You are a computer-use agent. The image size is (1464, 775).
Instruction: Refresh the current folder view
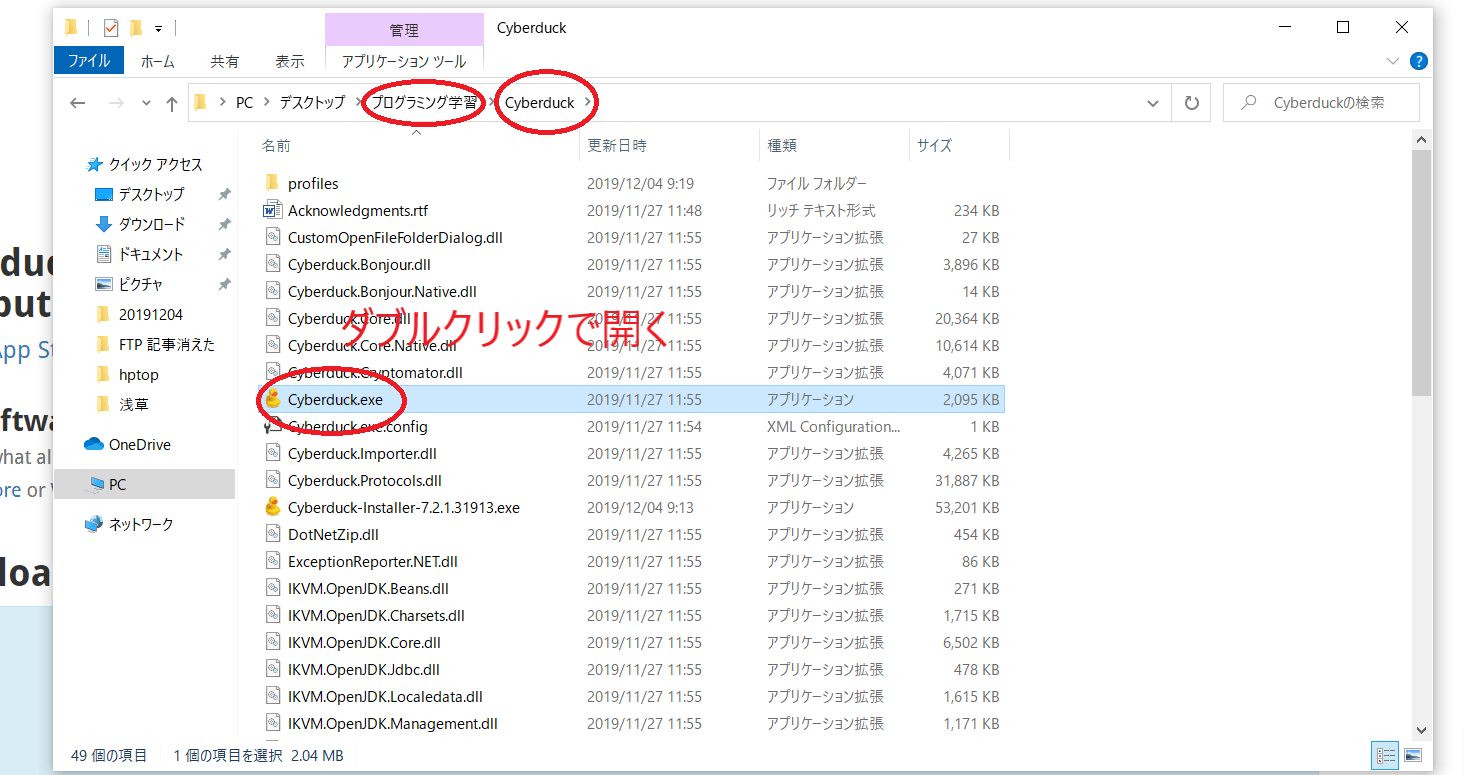(x=1191, y=103)
